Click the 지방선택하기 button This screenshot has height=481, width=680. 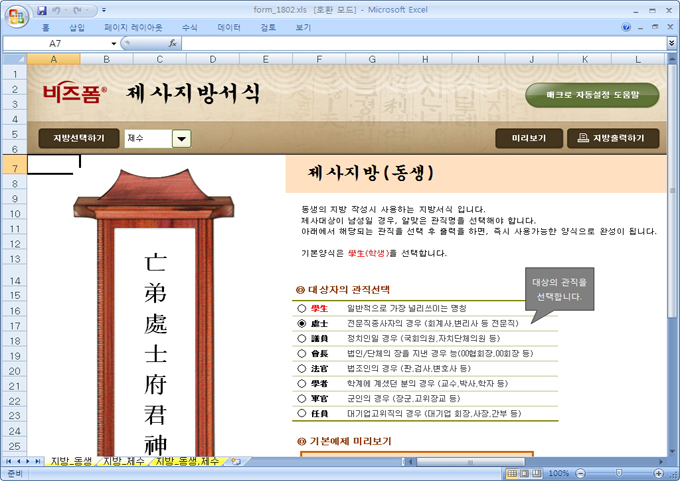pyautogui.click(x=79, y=138)
